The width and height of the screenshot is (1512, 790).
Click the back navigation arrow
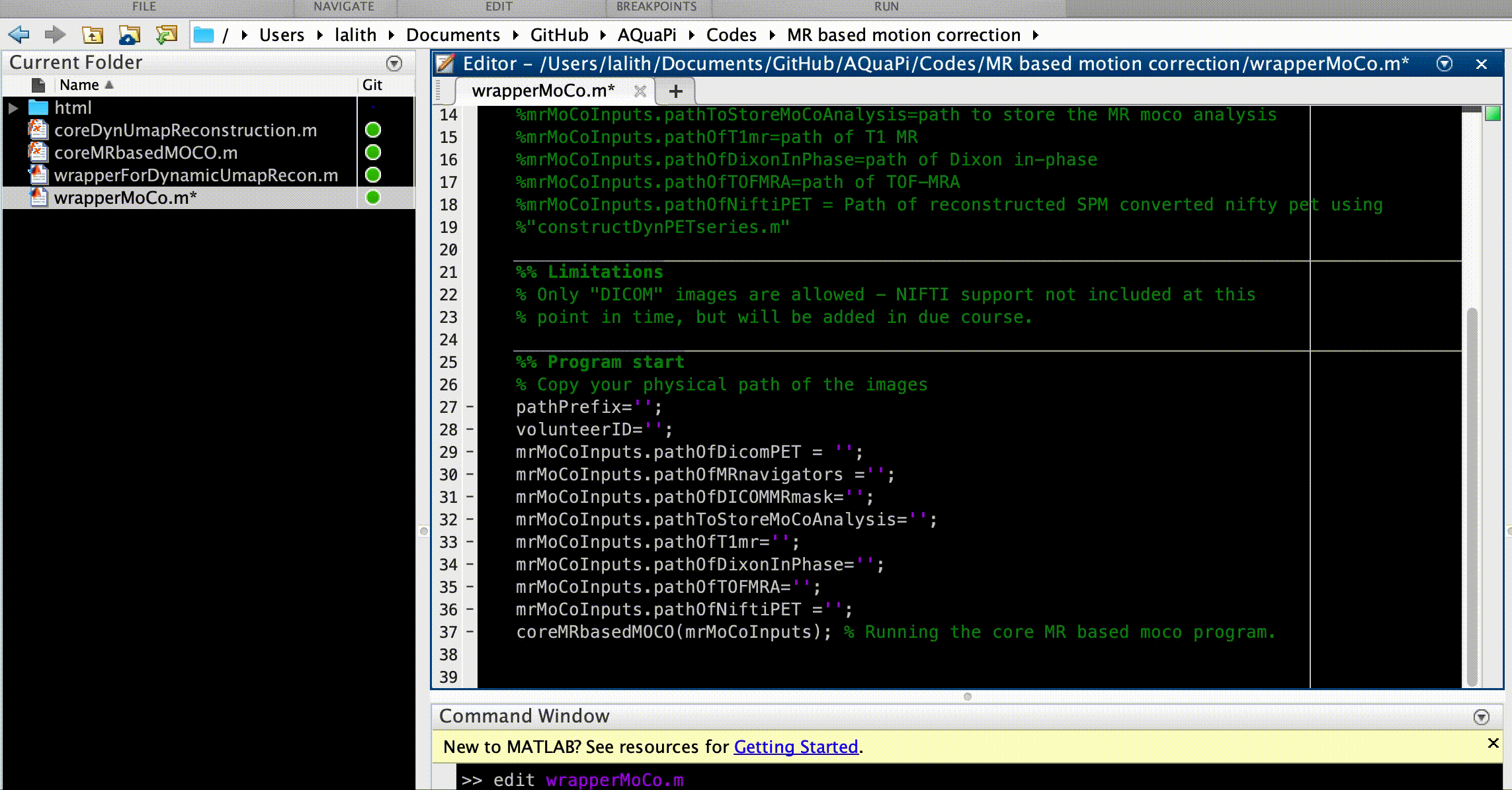pyautogui.click(x=19, y=35)
